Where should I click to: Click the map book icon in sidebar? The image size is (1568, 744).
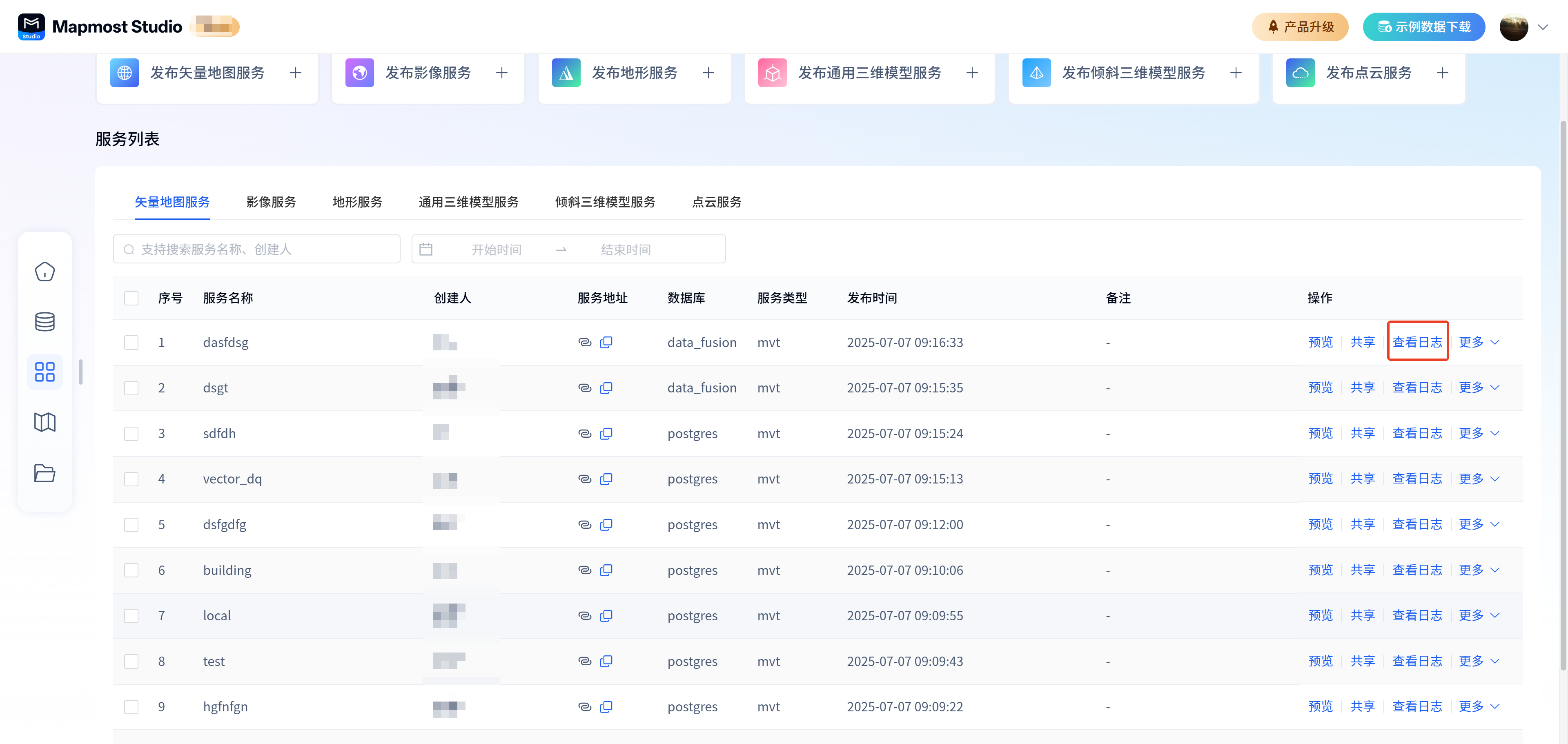[45, 422]
